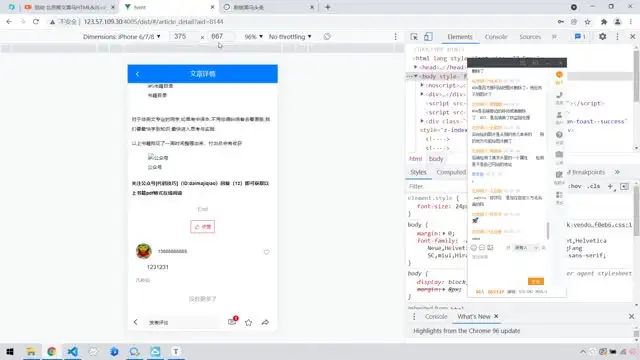Screen dimensions: 640x360
Task: Open the drawer three-dot menu
Action: coord(414,317)
